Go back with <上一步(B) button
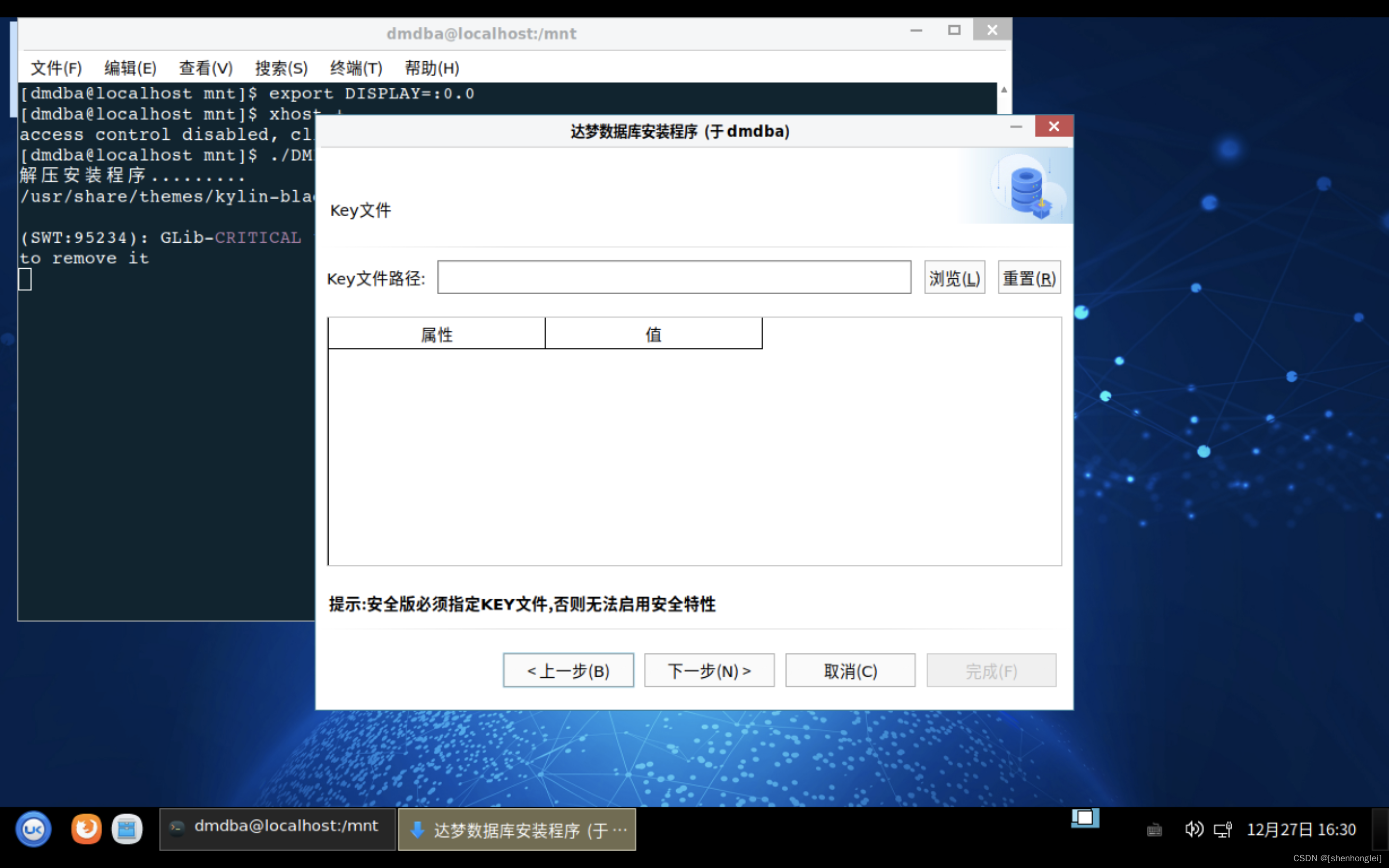Viewport: 1389px width, 868px height. coord(568,670)
